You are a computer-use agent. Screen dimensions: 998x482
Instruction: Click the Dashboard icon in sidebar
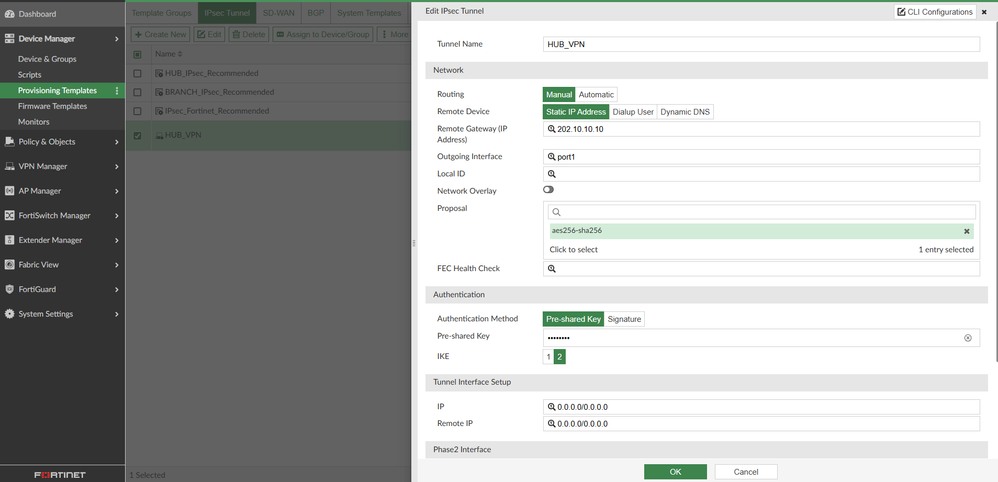click(x=10, y=14)
